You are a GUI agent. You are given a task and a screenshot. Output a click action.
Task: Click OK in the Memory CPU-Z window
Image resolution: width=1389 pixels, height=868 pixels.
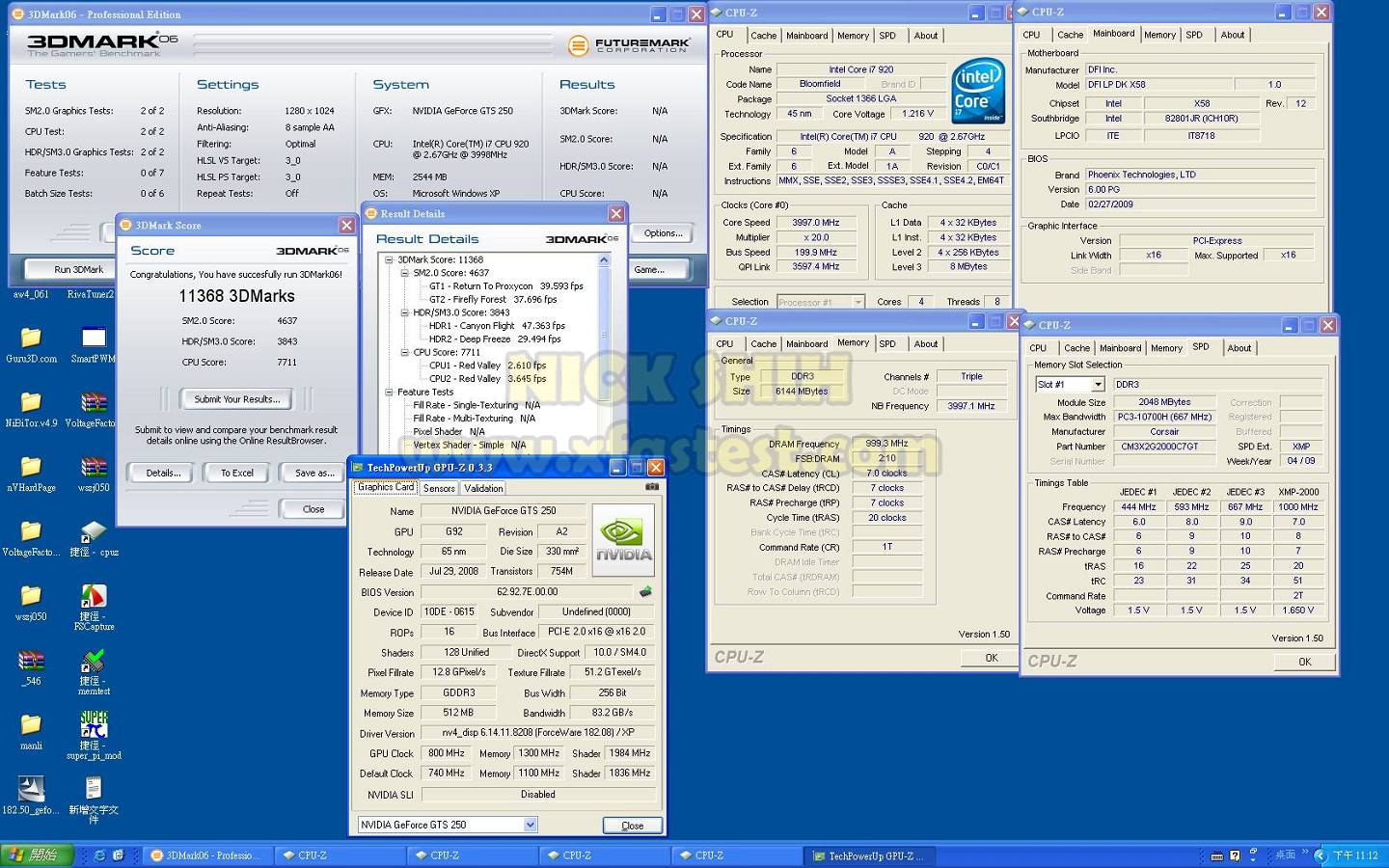coord(991,658)
